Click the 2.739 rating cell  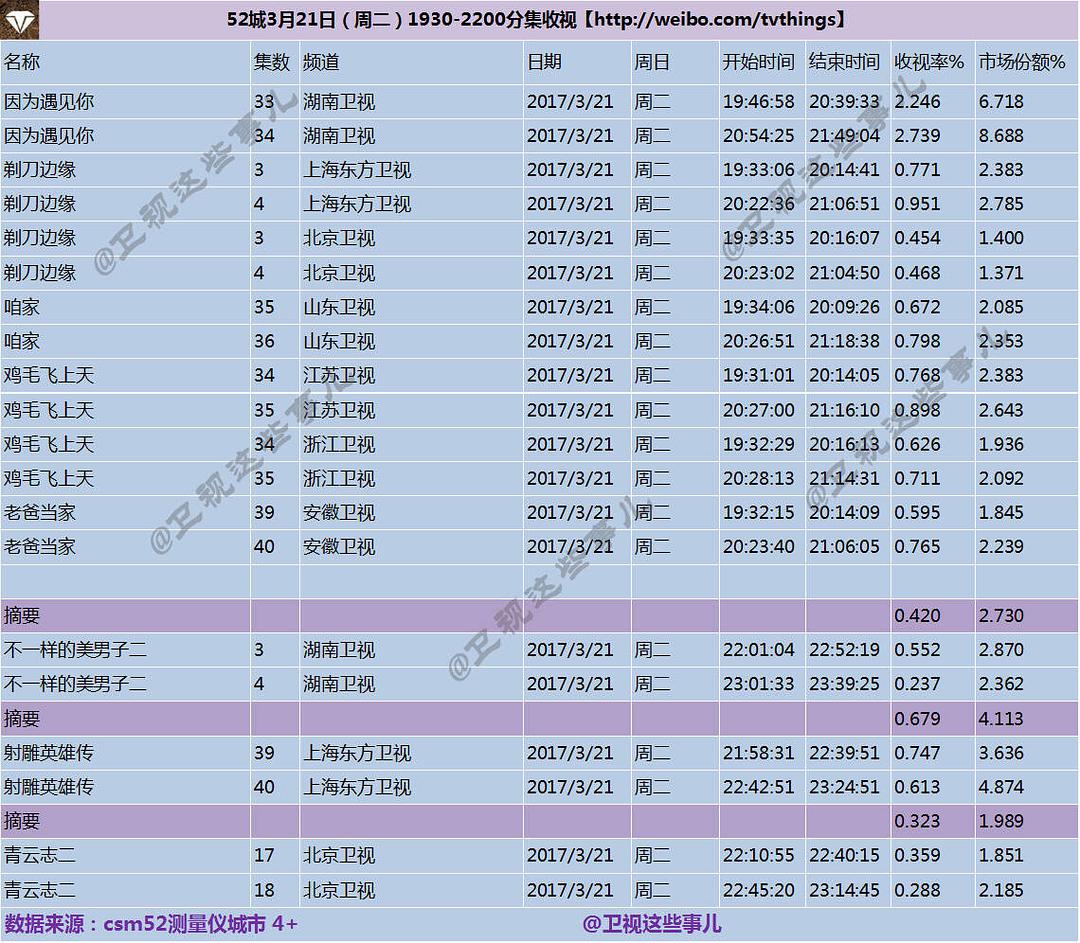(x=918, y=136)
